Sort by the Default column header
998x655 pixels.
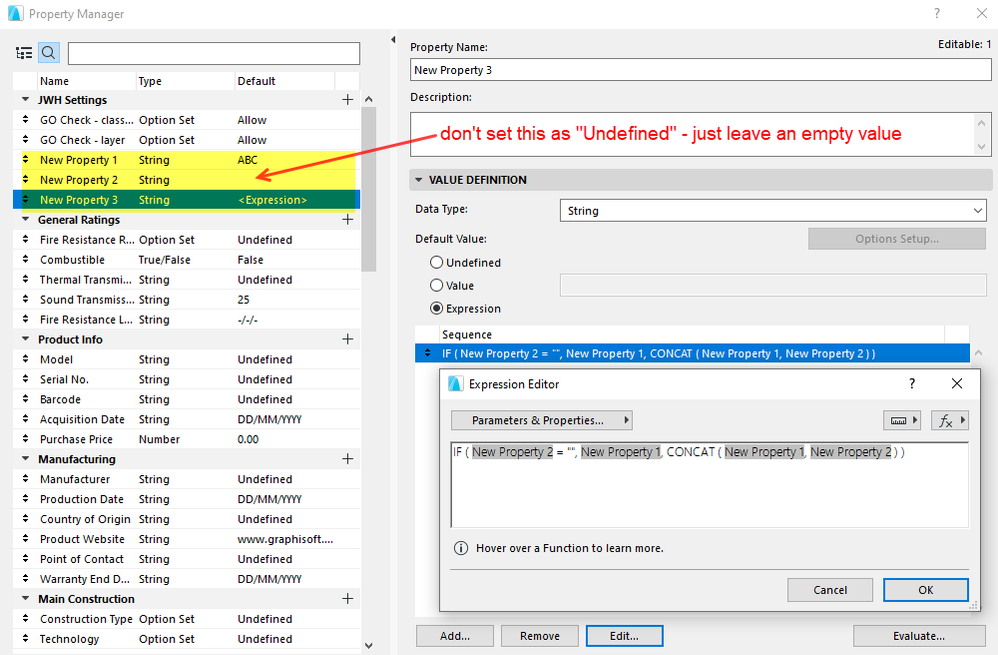coord(284,81)
